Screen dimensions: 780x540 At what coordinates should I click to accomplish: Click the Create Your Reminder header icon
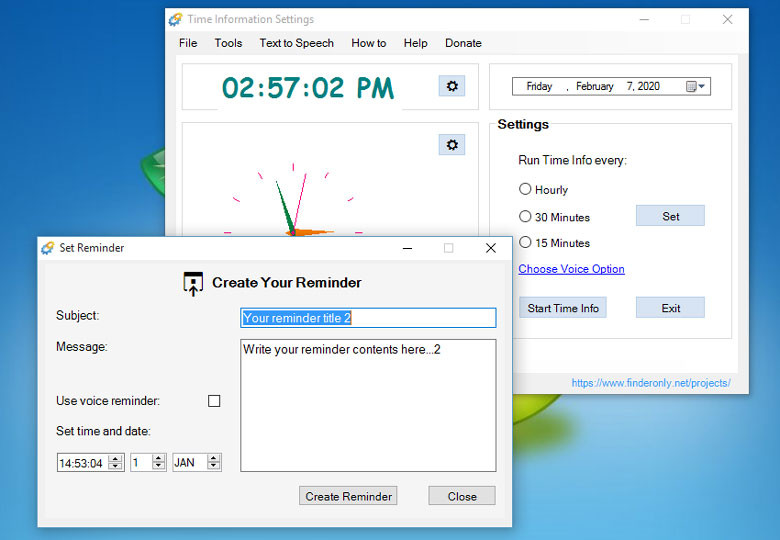193,283
